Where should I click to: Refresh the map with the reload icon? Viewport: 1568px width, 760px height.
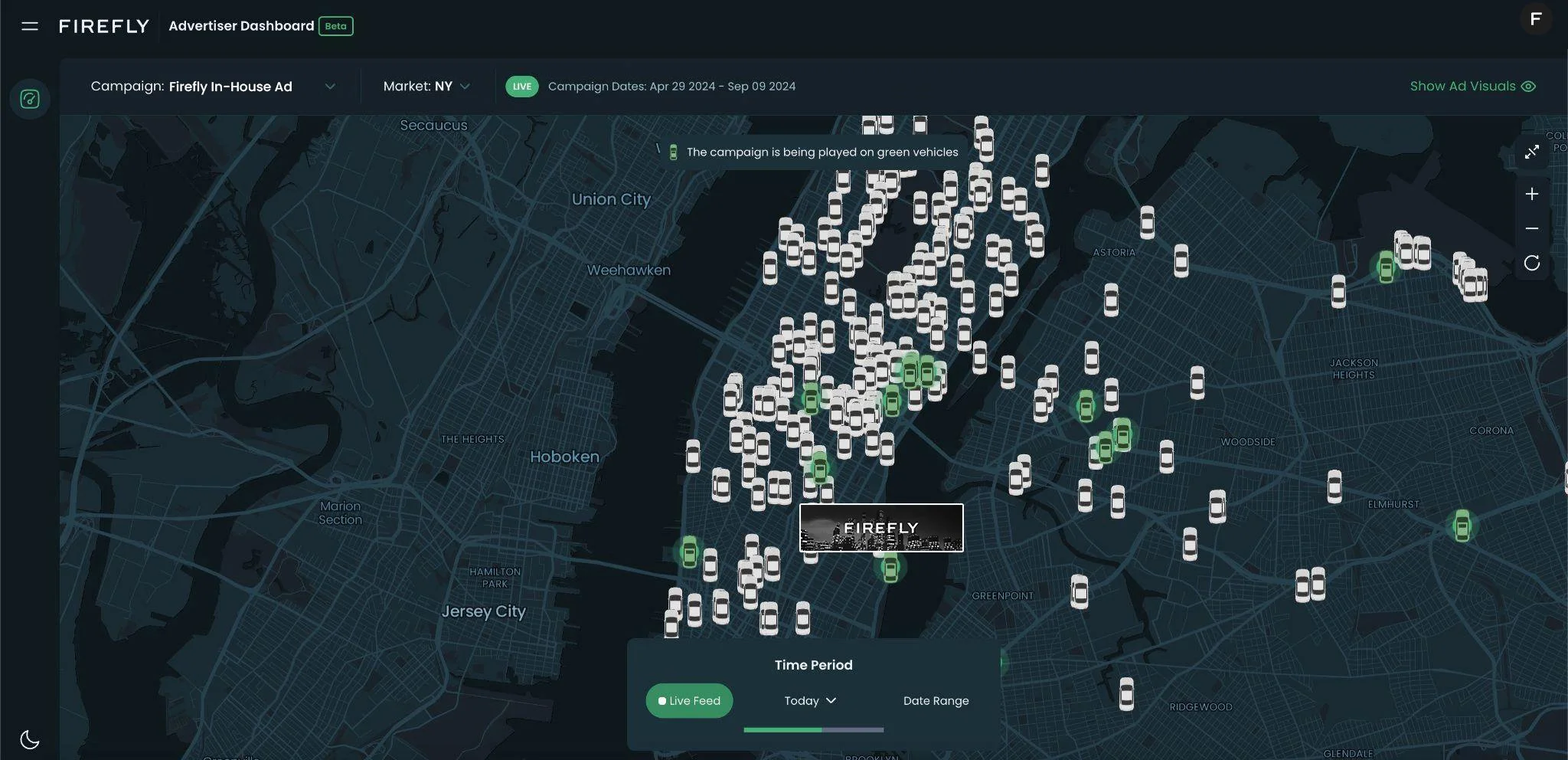point(1533,263)
